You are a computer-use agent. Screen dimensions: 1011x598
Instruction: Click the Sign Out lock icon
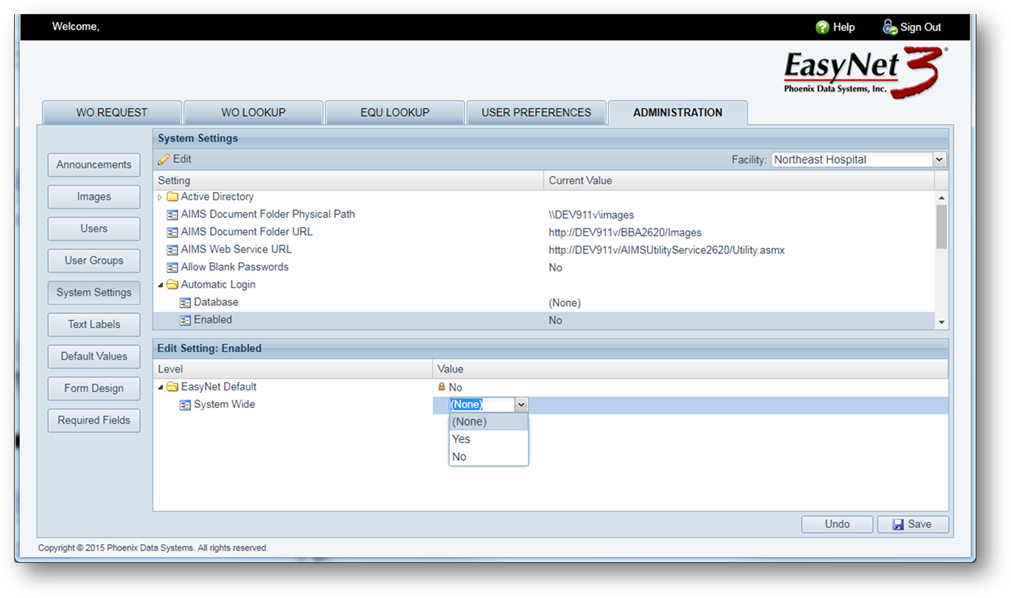(x=889, y=27)
